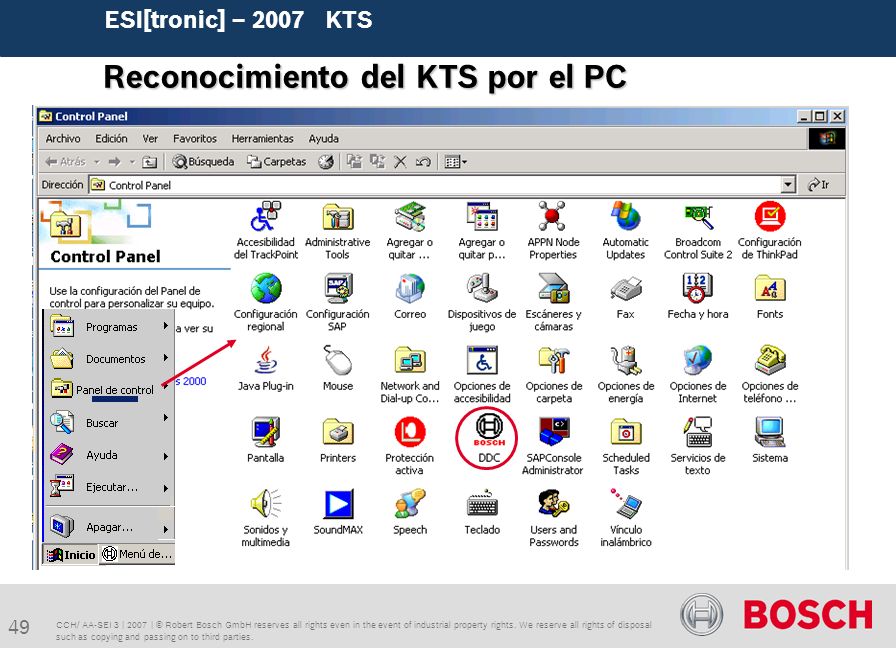896x648 pixels.
Task: Open Dispositivos de juego icon
Action: [x=482, y=289]
